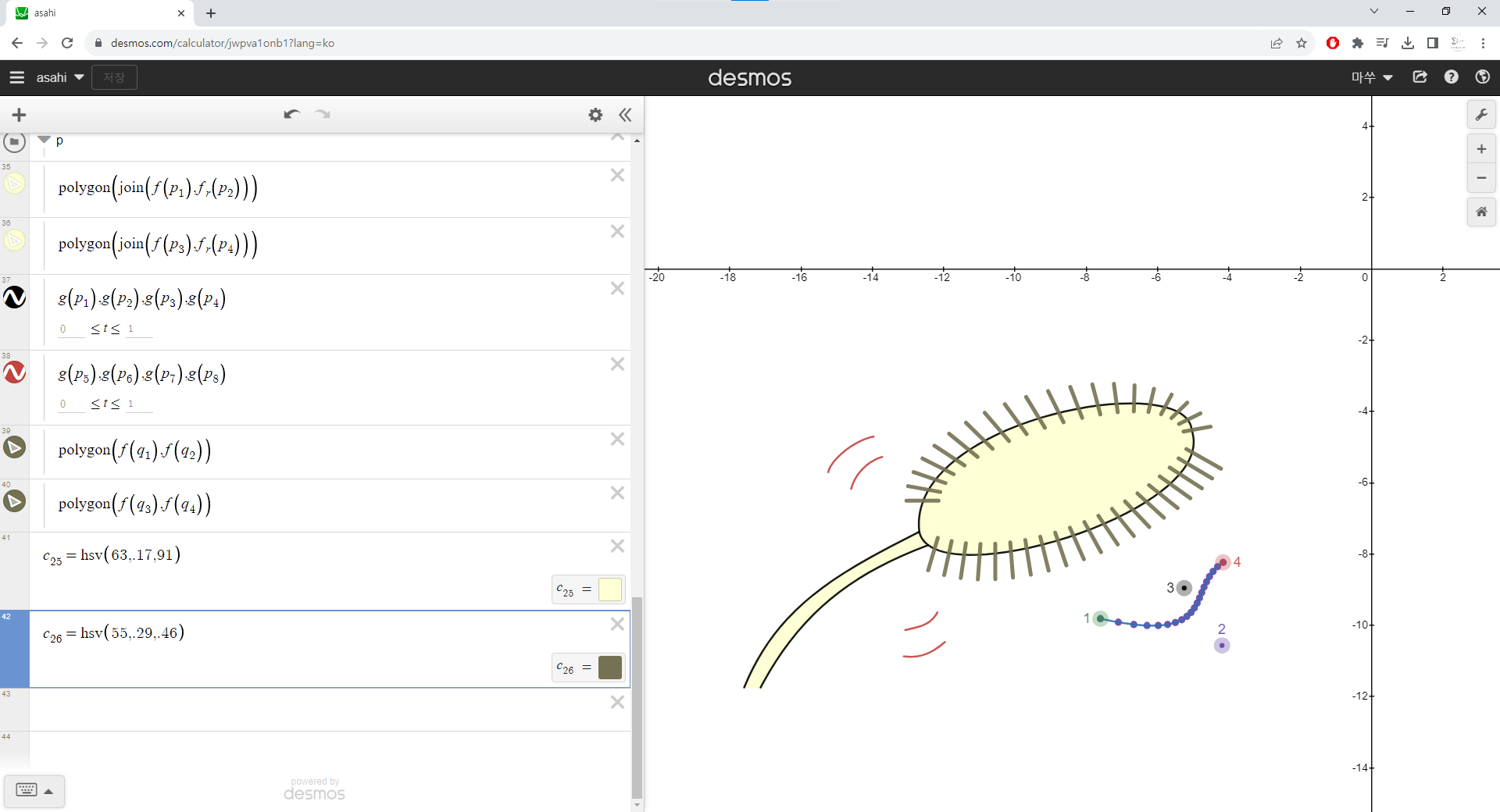Image resolution: width=1500 pixels, height=812 pixels.
Task: Expand the account menu dropdown in header
Action: tap(1372, 77)
